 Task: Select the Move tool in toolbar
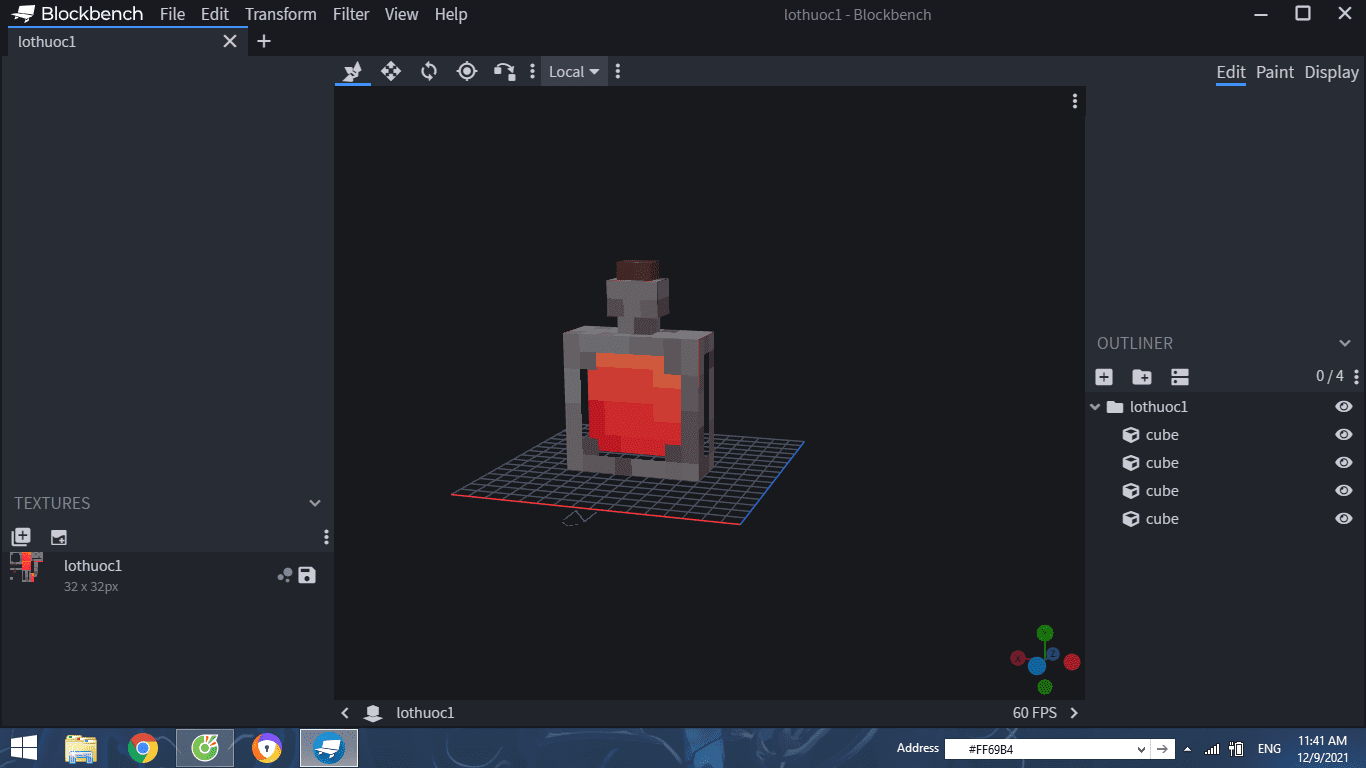391,71
